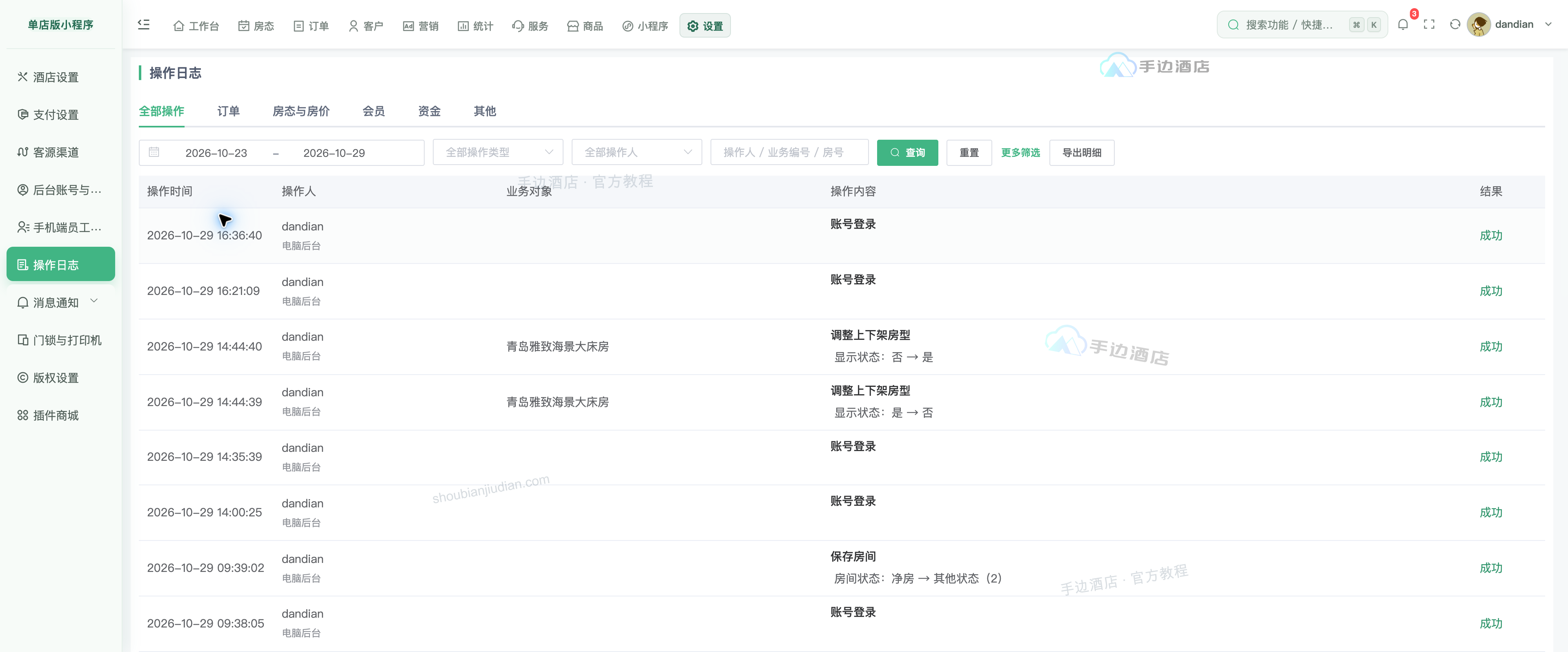Click the green 查询 button

(x=907, y=153)
